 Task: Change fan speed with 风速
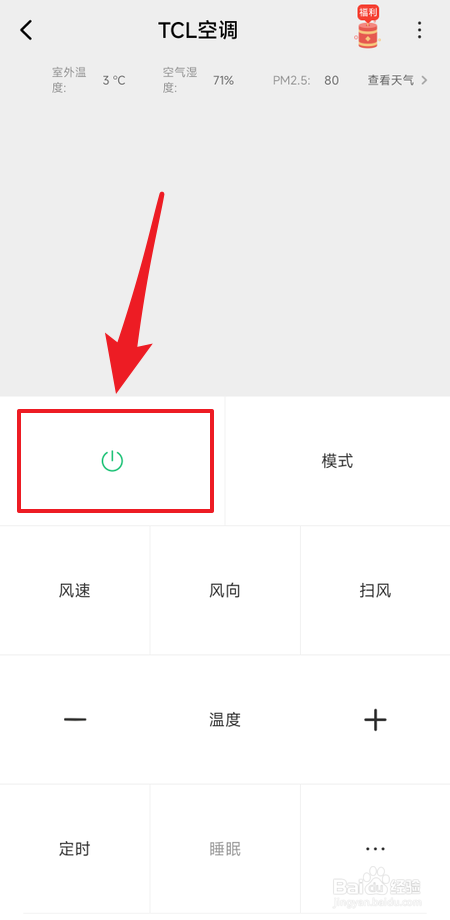[75, 590]
